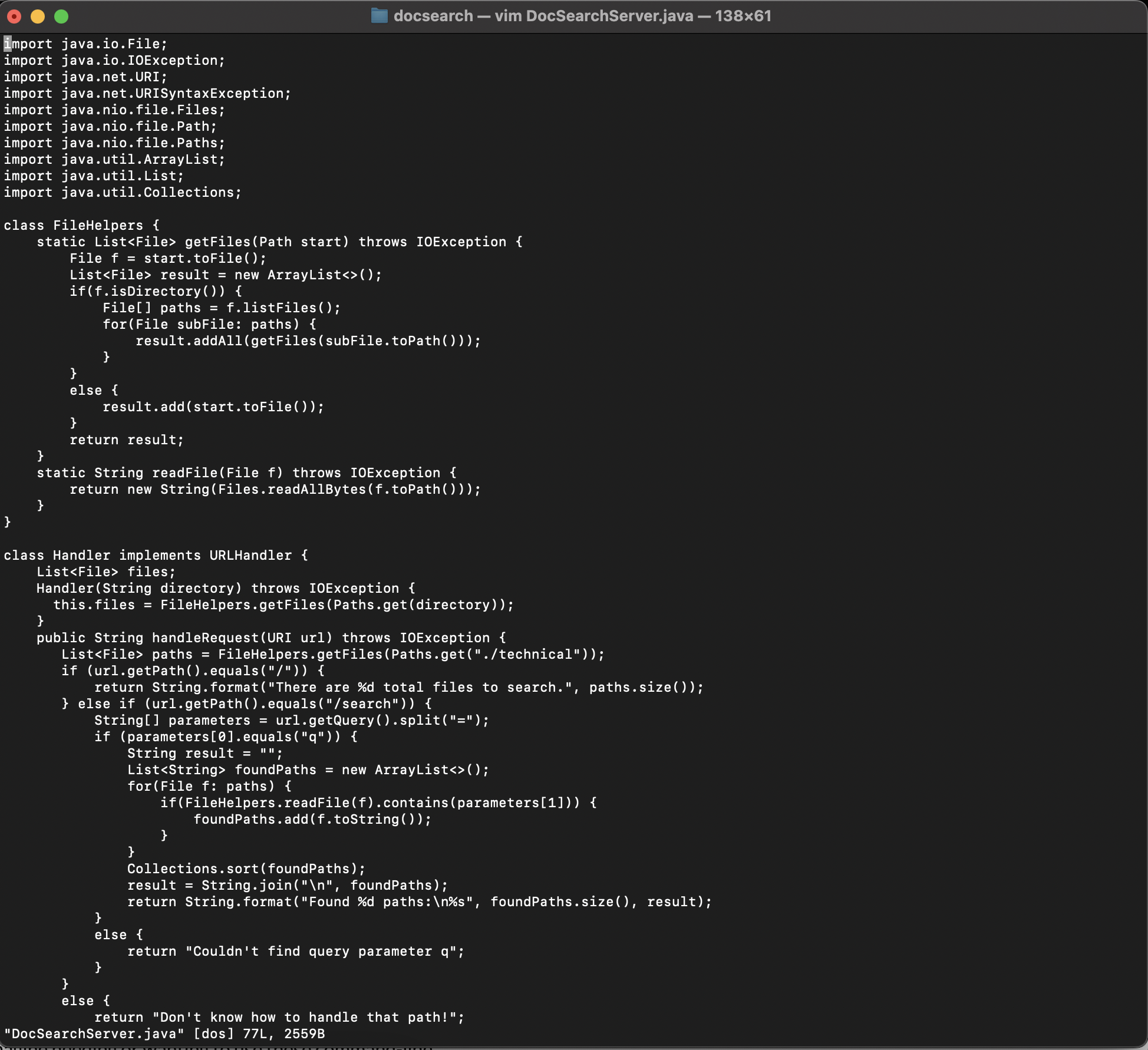Click the "Couldn't find query parameter q" line
1148x1050 pixels.
pos(296,952)
